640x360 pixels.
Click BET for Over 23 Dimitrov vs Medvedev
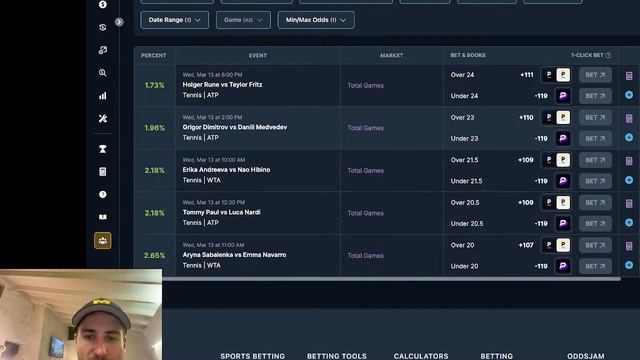click(x=595, y=118)
